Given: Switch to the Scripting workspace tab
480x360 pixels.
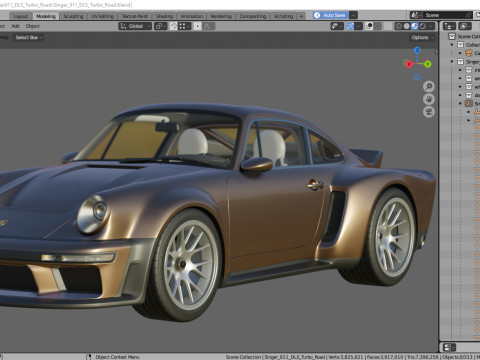Looking at the screenshot, I should (x=283, y=16).
